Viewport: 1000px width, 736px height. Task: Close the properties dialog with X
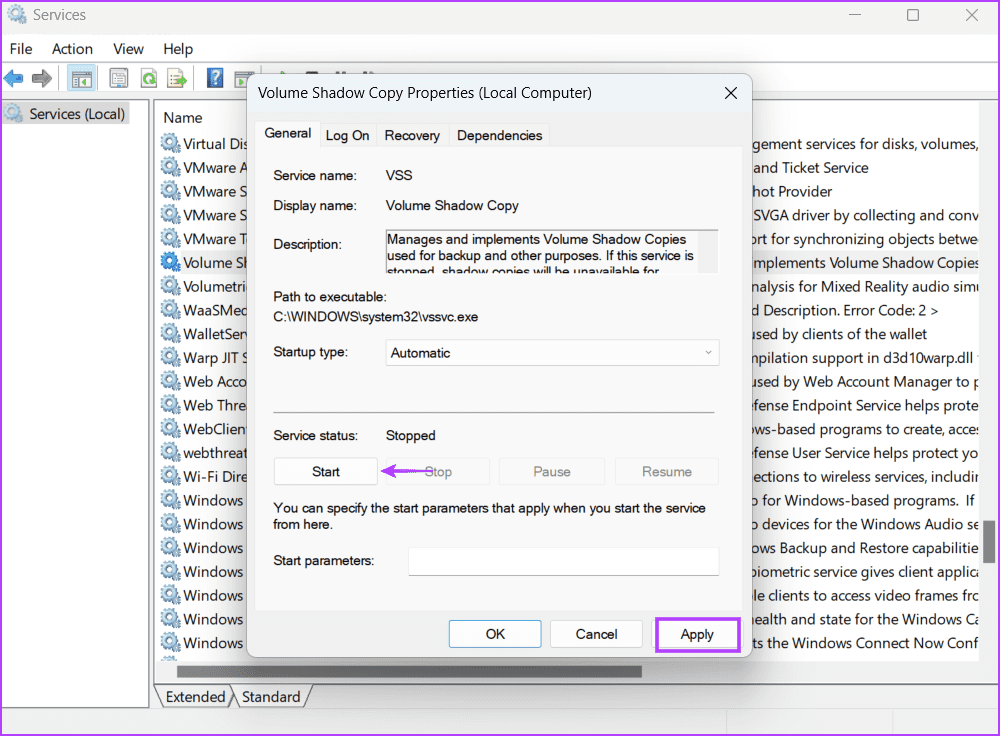point(731,93)
